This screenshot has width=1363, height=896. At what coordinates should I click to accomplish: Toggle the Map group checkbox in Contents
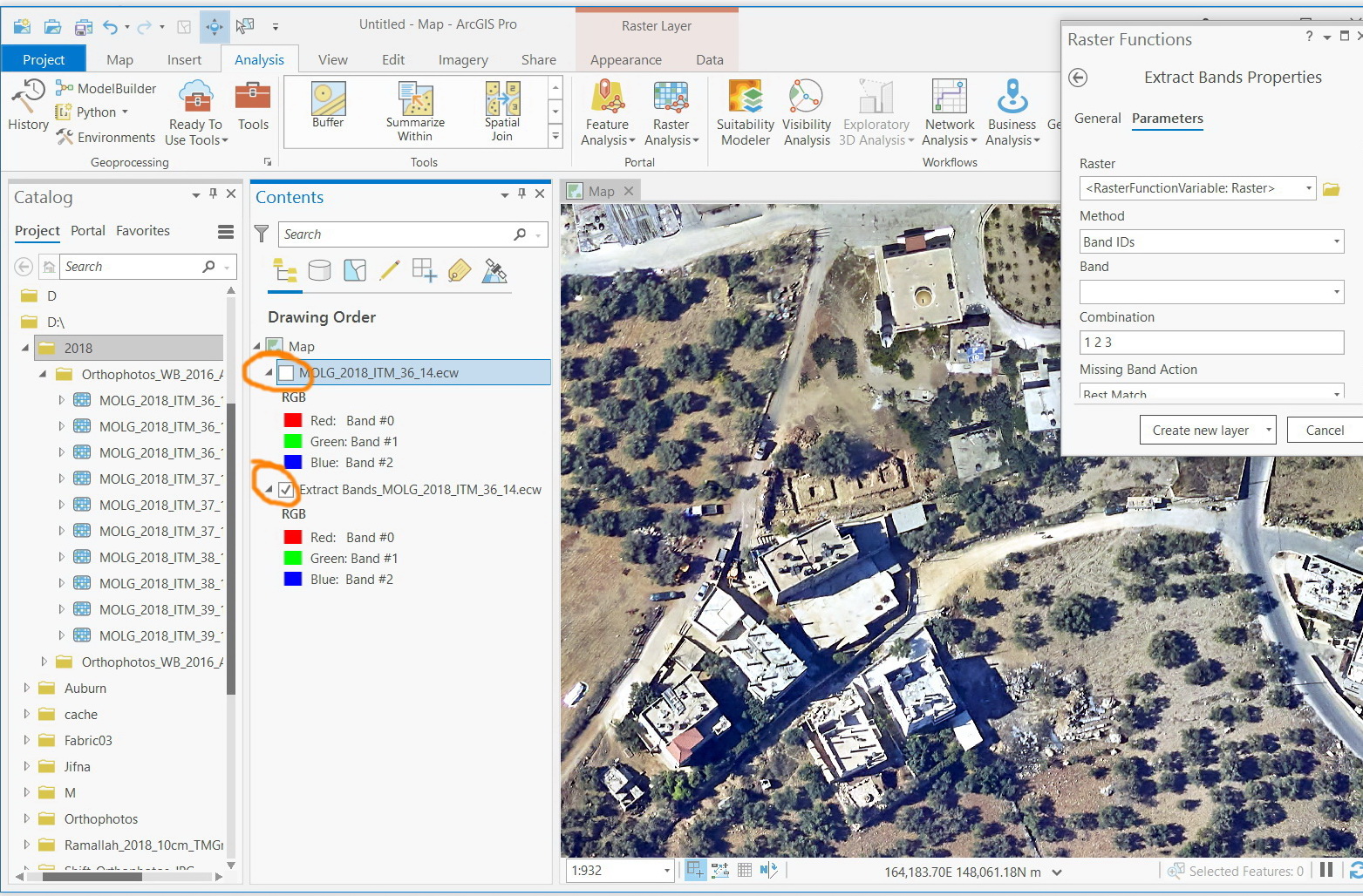pyautogui.click(x=275, y=346)
